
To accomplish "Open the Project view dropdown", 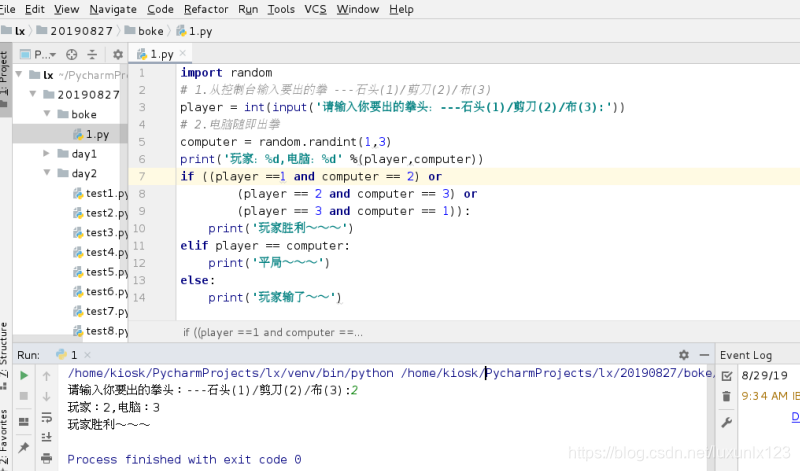I will 38,55.
